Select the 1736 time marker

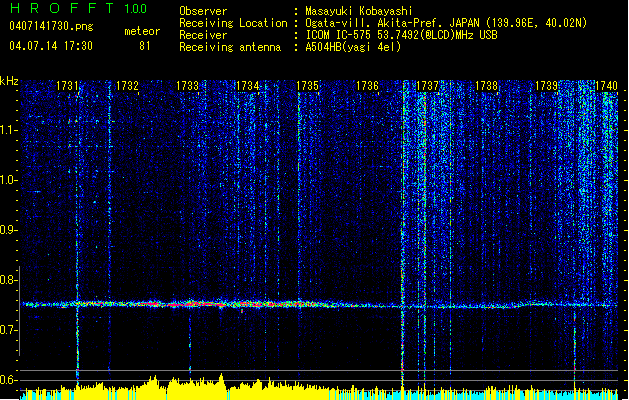pos(367,86)
